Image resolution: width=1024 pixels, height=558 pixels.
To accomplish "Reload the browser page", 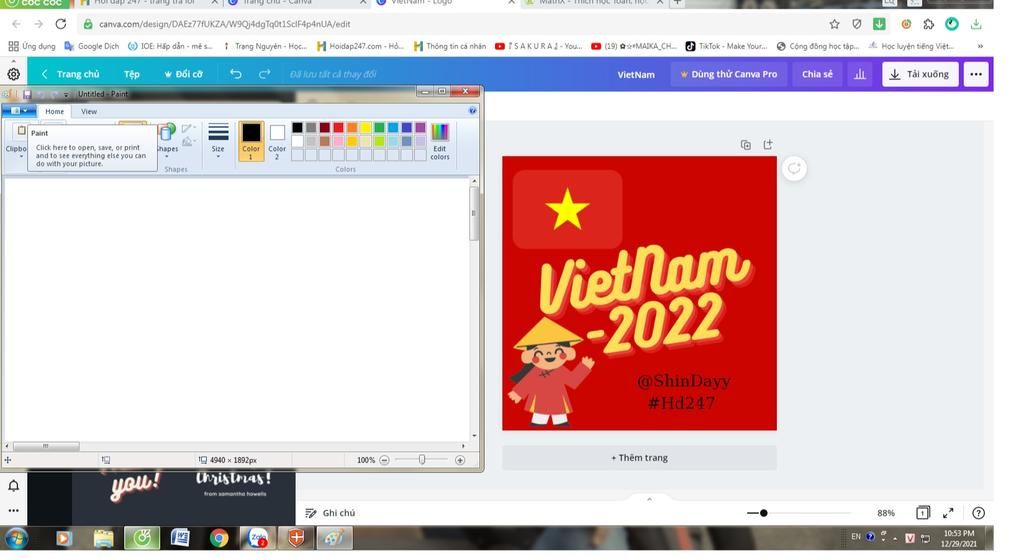I will [x=61, y=24].
